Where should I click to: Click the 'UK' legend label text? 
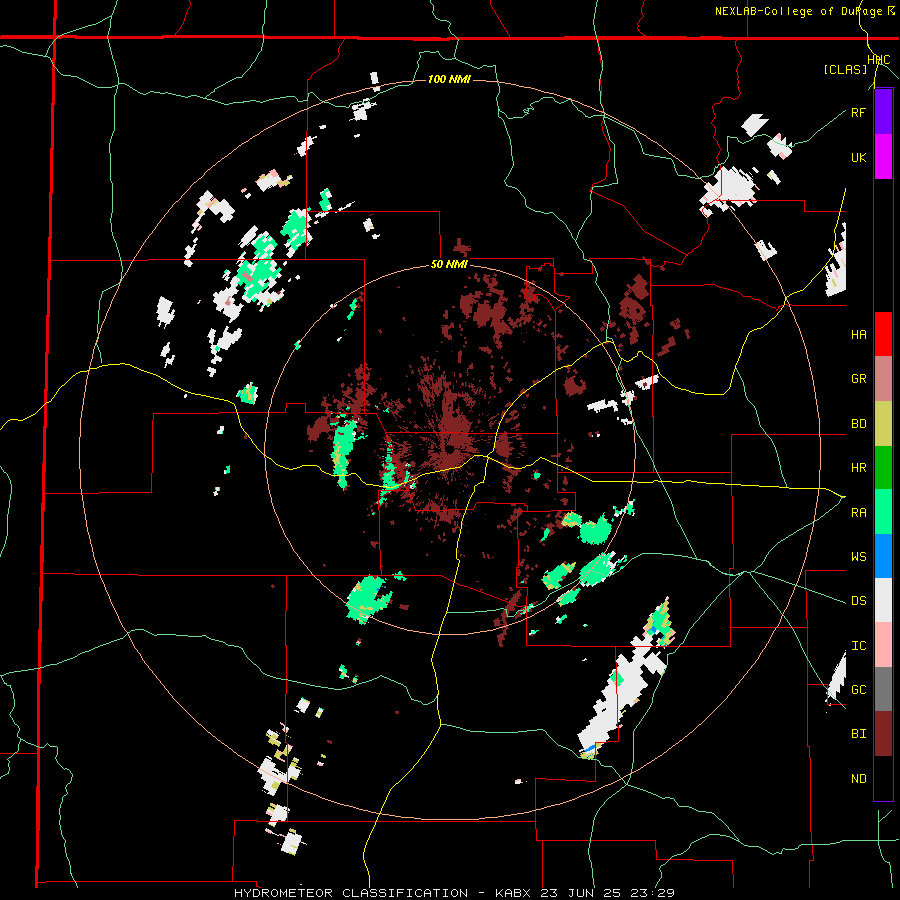(x=859, y=157)
